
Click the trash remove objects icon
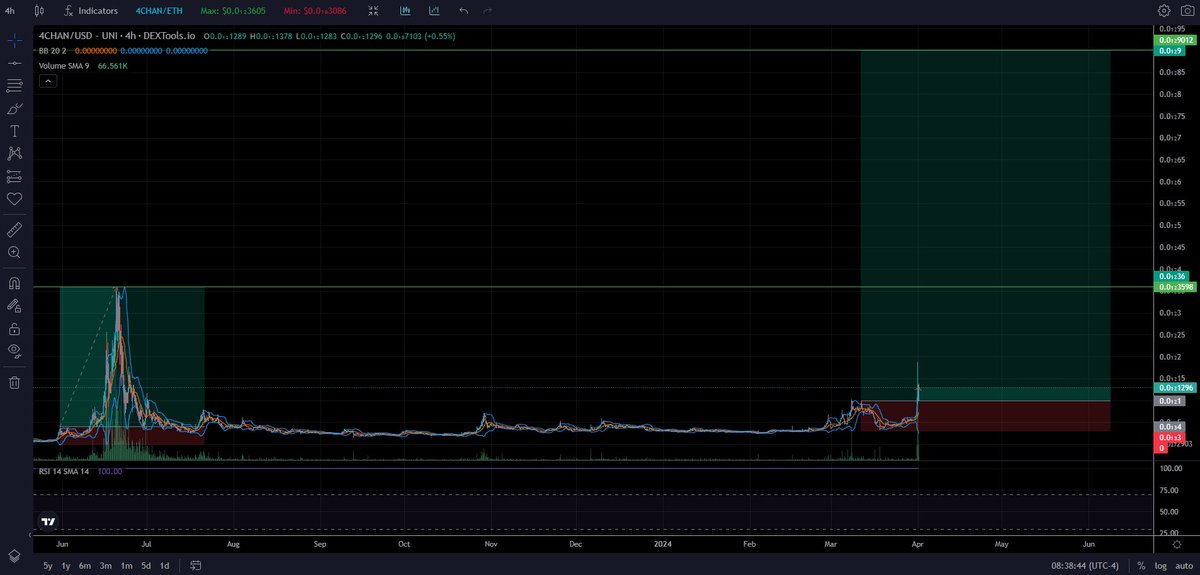[x=14, y=381]
